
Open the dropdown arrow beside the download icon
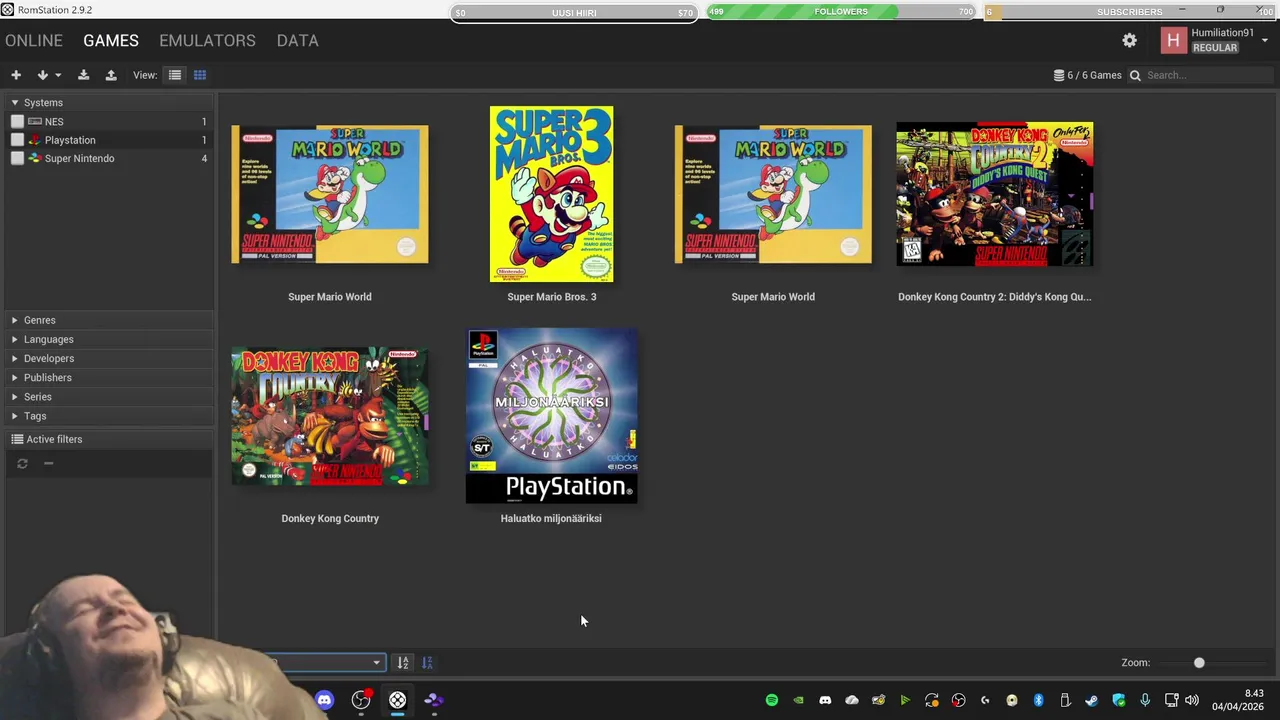click(58, 75)
